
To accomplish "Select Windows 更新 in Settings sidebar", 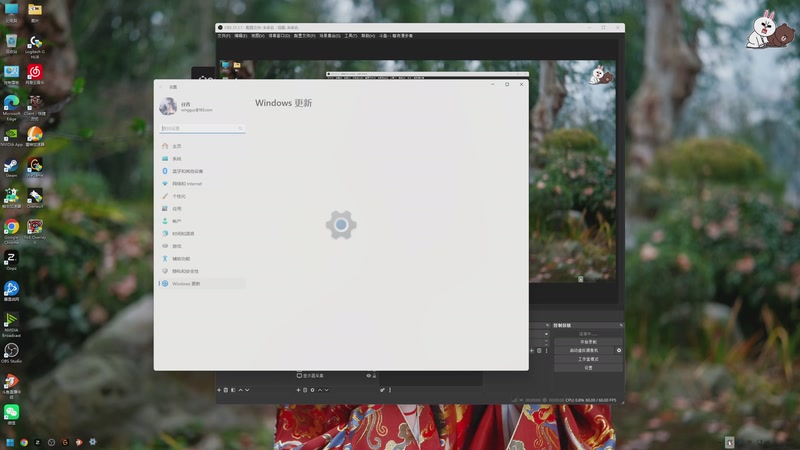I will coord(202,284).
